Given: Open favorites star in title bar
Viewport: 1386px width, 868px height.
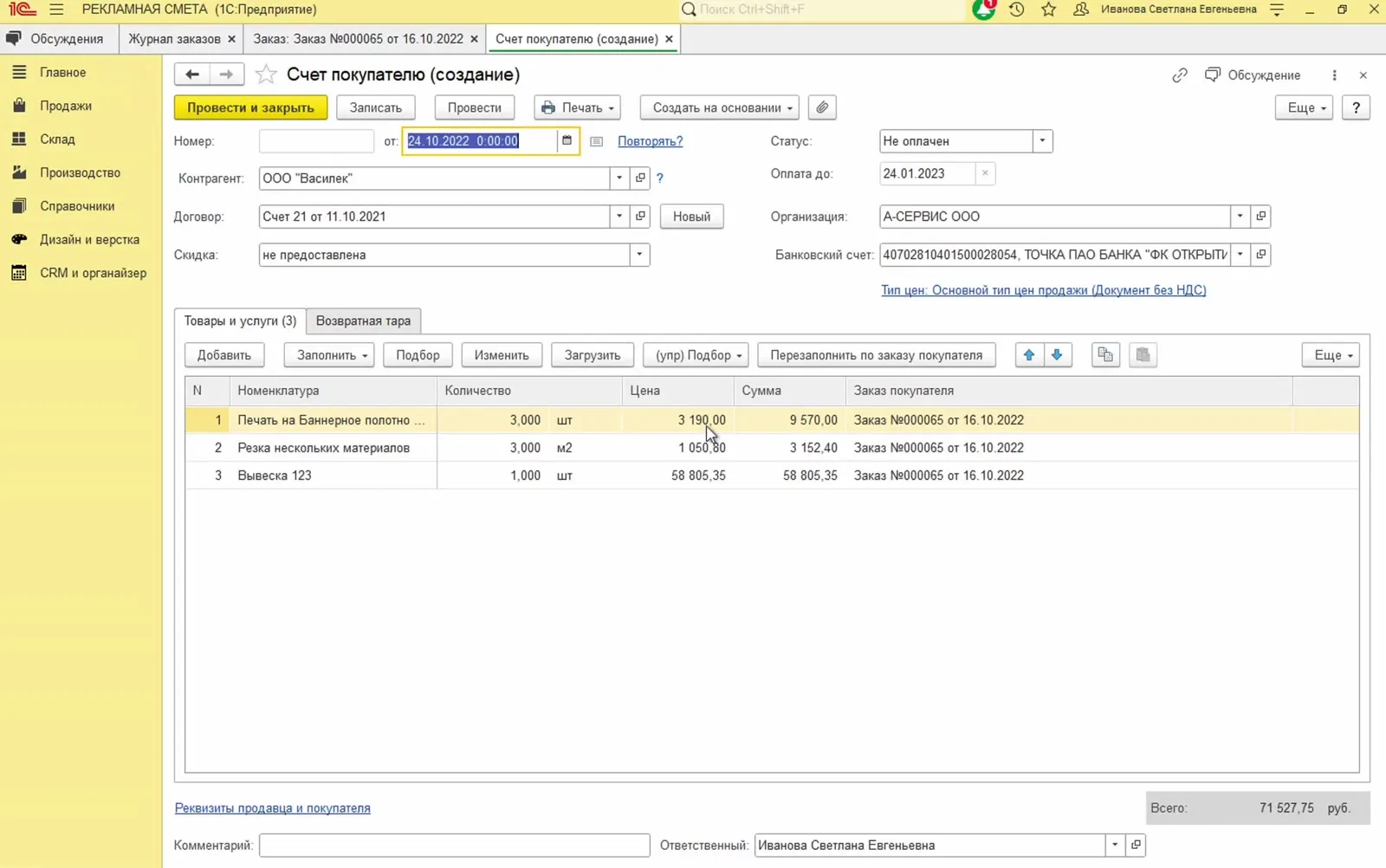Looking at the screenshot, I should (1049, 10).
